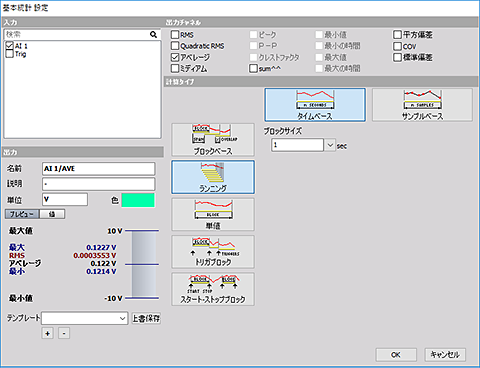Switch to the 値 tab
The height and width of the screenshot is (368, 480).
[52, 214]
